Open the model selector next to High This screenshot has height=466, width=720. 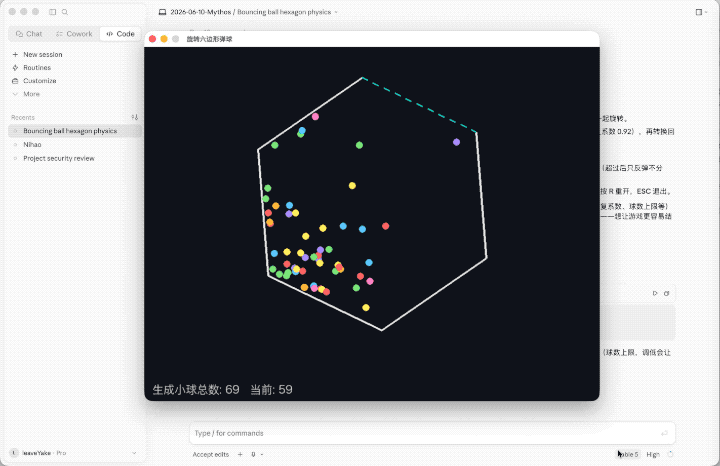point(628,455)
